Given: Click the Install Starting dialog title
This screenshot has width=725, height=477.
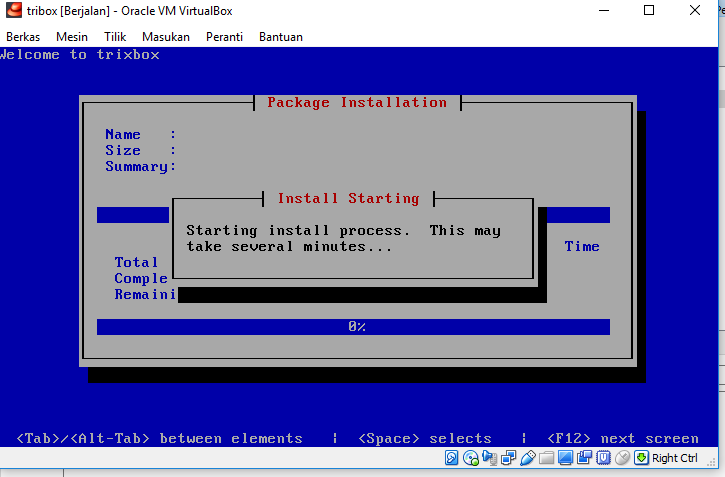Looking at the screenshot, I should pos(349,198).
